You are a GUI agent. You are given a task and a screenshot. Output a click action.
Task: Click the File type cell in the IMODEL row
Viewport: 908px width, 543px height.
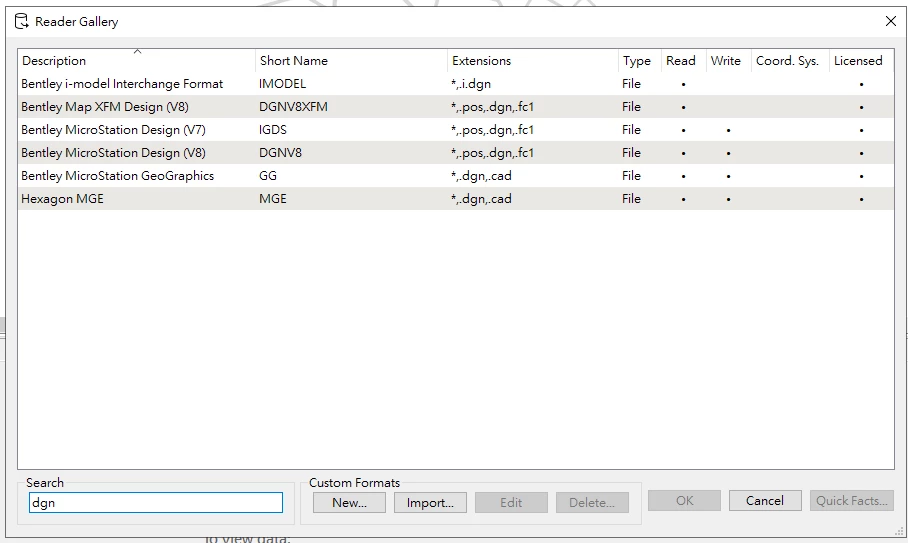coord(631,84)
